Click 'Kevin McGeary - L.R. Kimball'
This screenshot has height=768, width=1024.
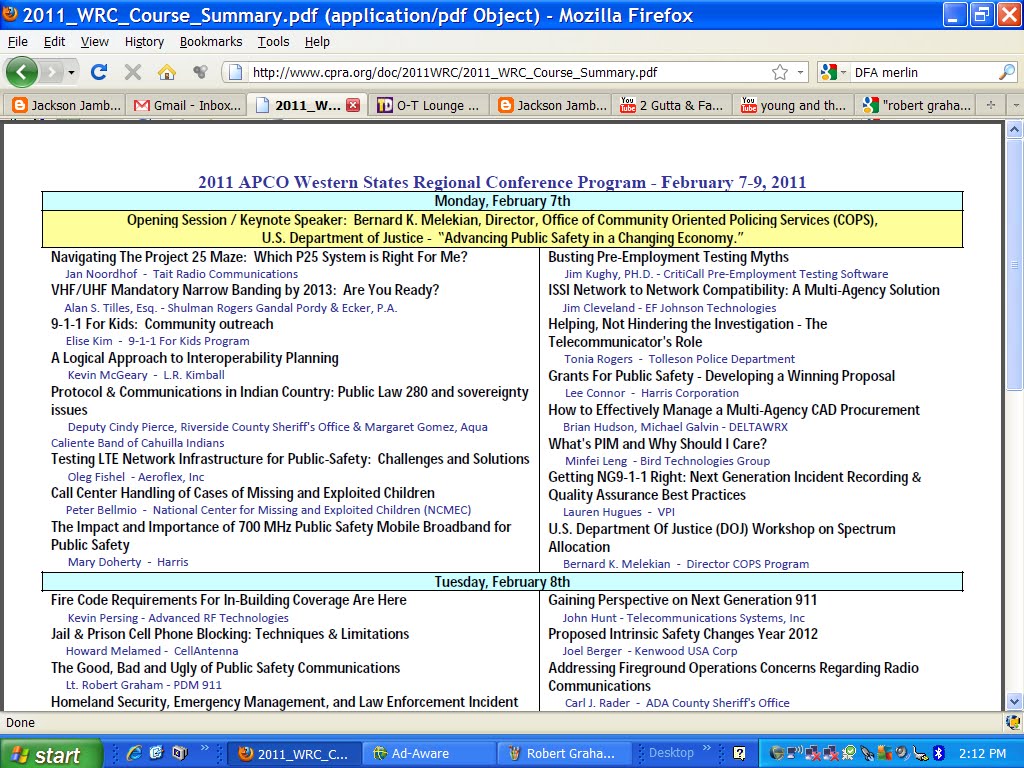click(x=146, y=375)
